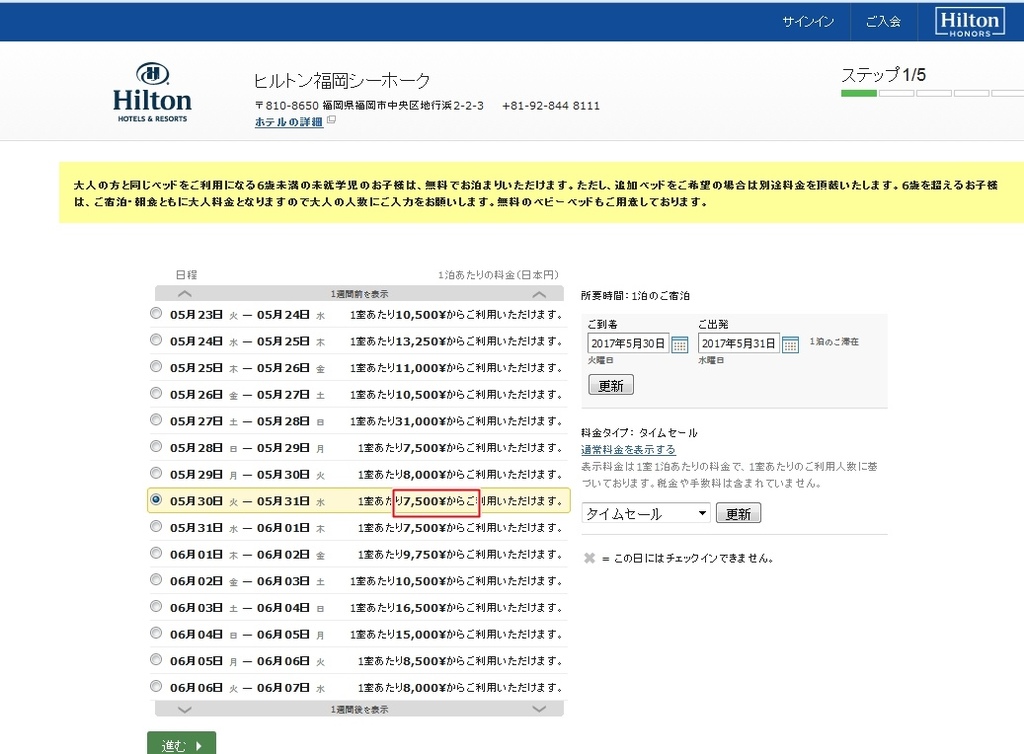Image resolution: width=1024 pixels, height=754 pixels.
Task: Select the 05月29日 – 05月30日 radio button
Action: (x=156, y=473)
